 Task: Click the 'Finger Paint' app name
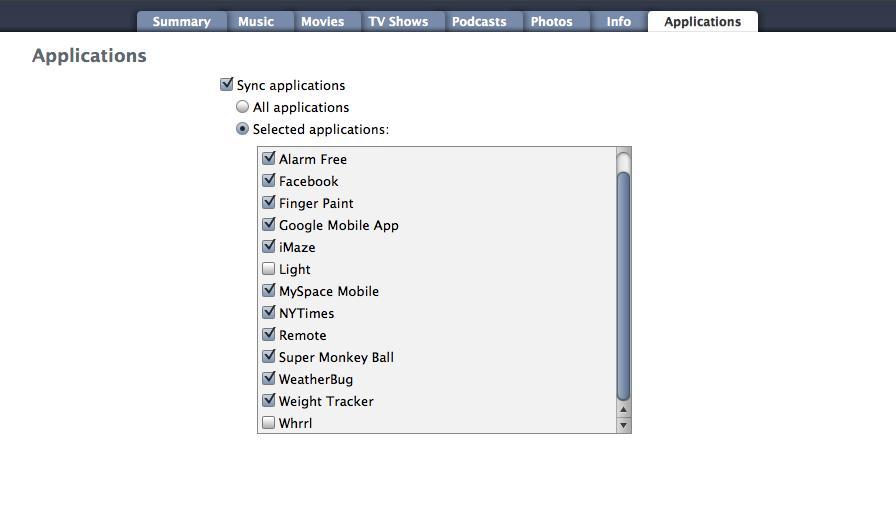click(316, 203)
